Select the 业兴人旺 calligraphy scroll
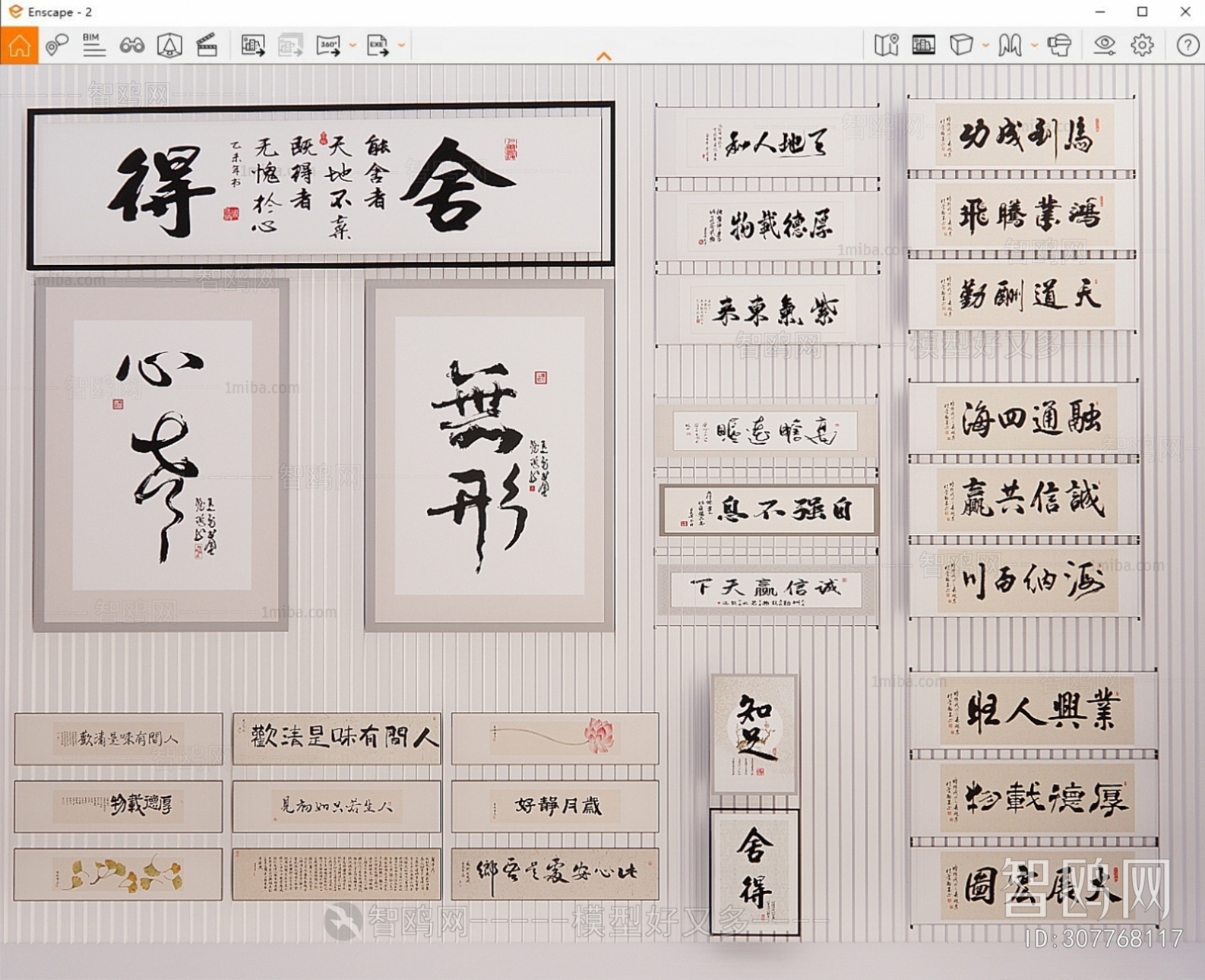 tap(1034, 711)
